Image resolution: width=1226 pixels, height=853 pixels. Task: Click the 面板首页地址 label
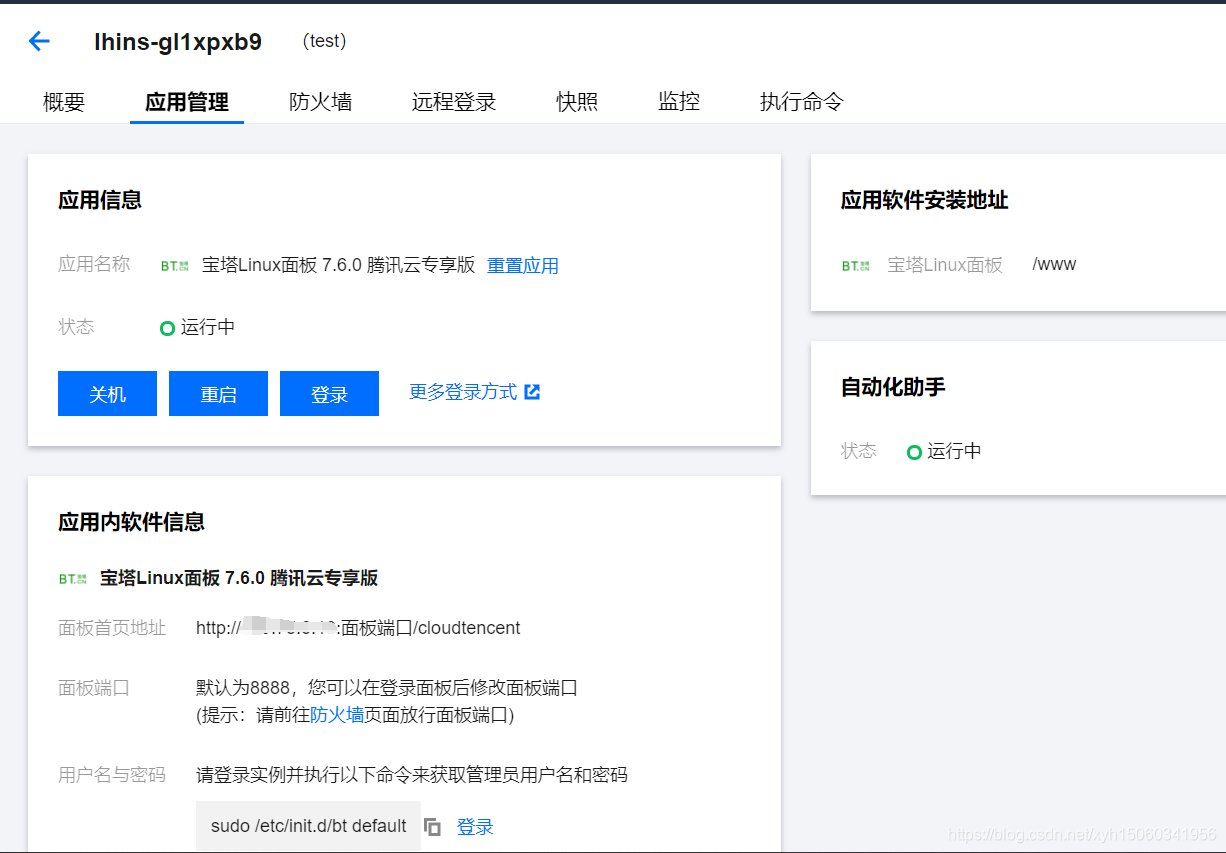pyautogui.click(x=112, y=628)
